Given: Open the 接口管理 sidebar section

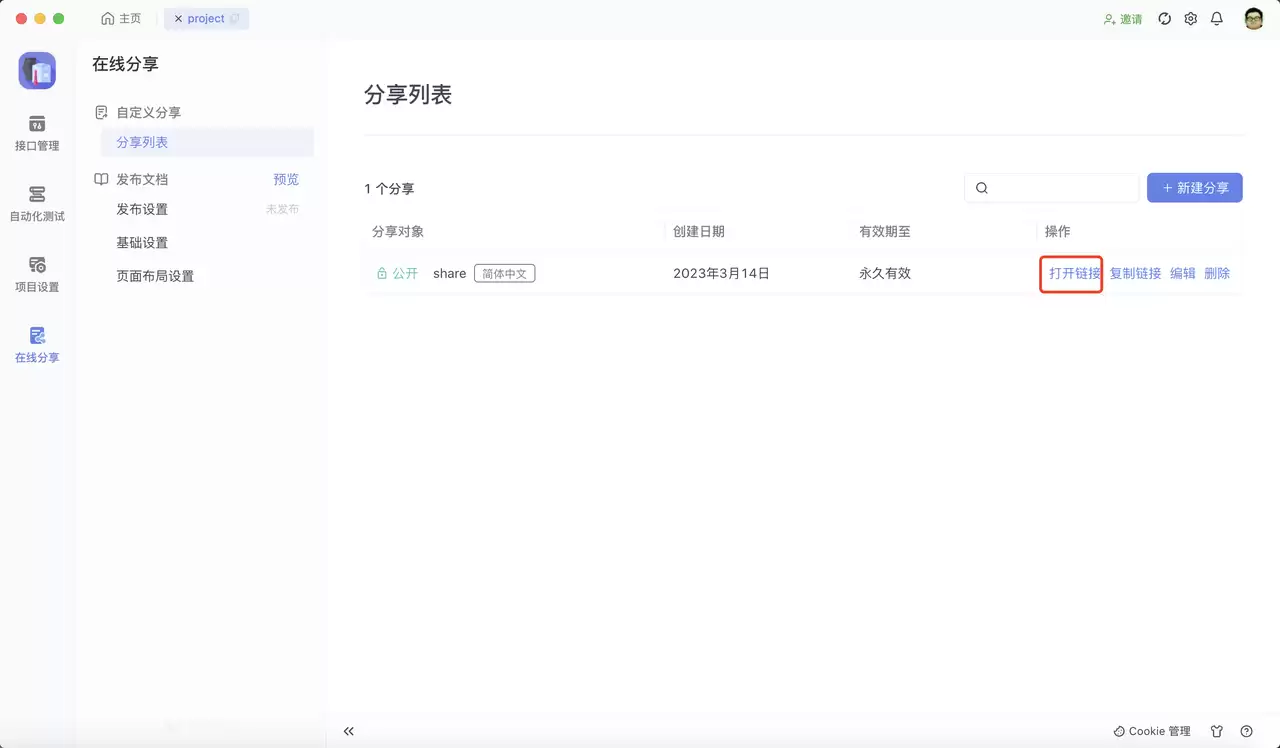Looking at the screenshot, I should pyautogui.click(x=37, y=133).
